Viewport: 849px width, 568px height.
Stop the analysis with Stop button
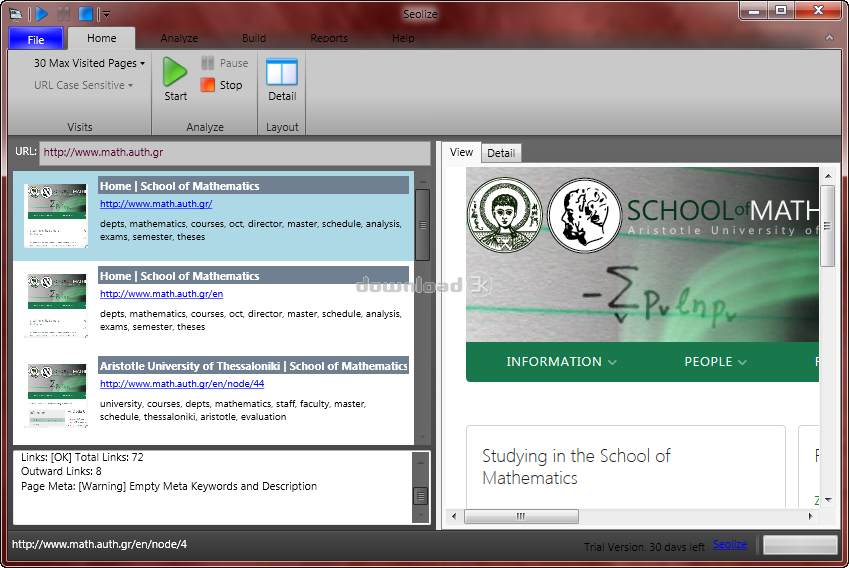[221, 85]
